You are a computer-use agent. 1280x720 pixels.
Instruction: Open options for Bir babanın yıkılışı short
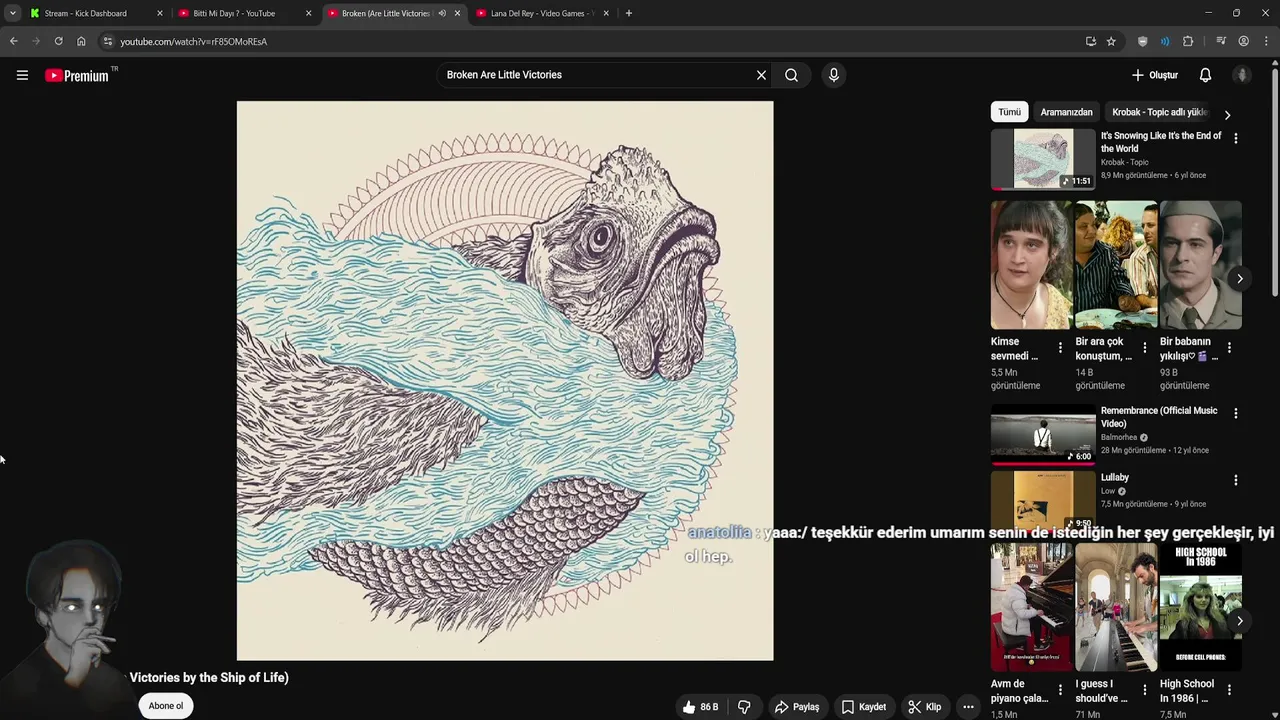[x=1229, y=348]
